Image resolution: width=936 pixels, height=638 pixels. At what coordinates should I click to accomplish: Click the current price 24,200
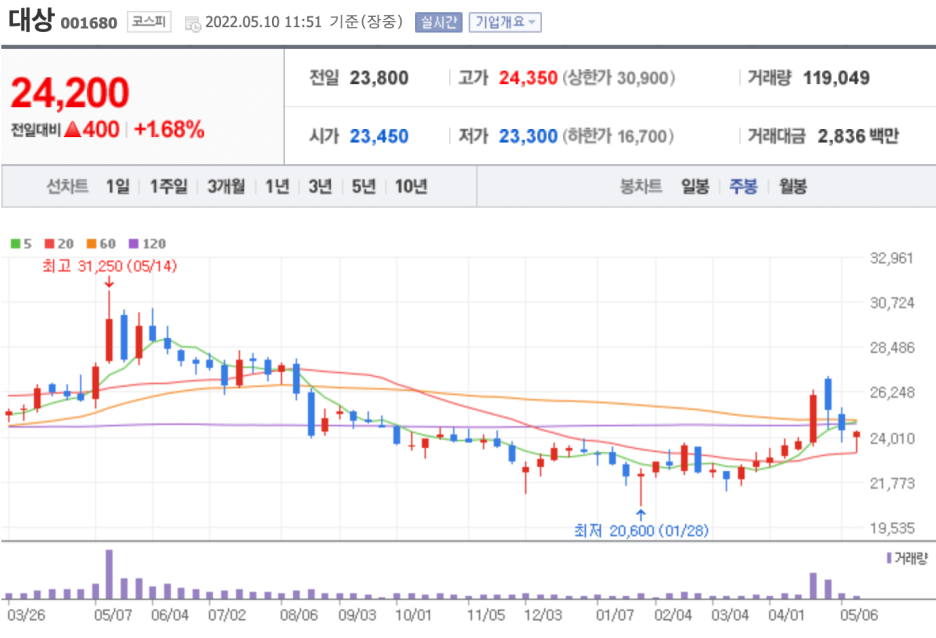pyautogui.click(x=70, y=93)
